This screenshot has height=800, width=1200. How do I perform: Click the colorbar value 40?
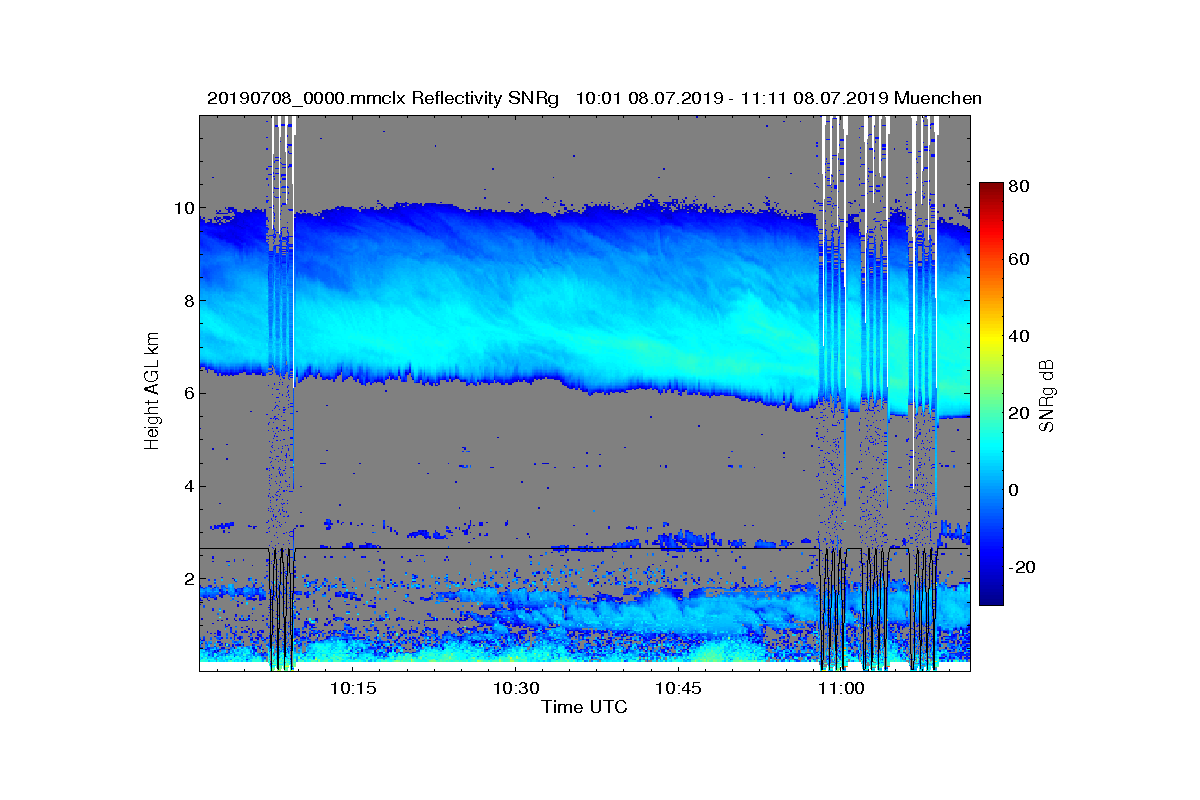1021,336
